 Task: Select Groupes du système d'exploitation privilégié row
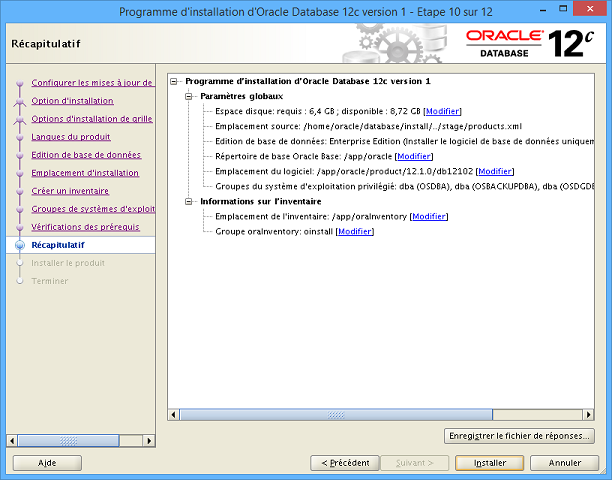pyautogui.click(x=405, y=187)
